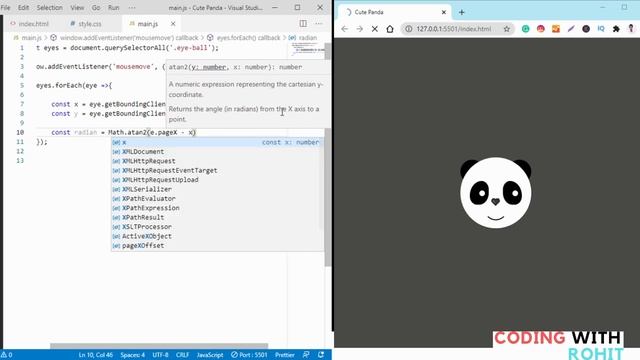Choose the x suggestion in autocomplete

click(x=217, y=142)
